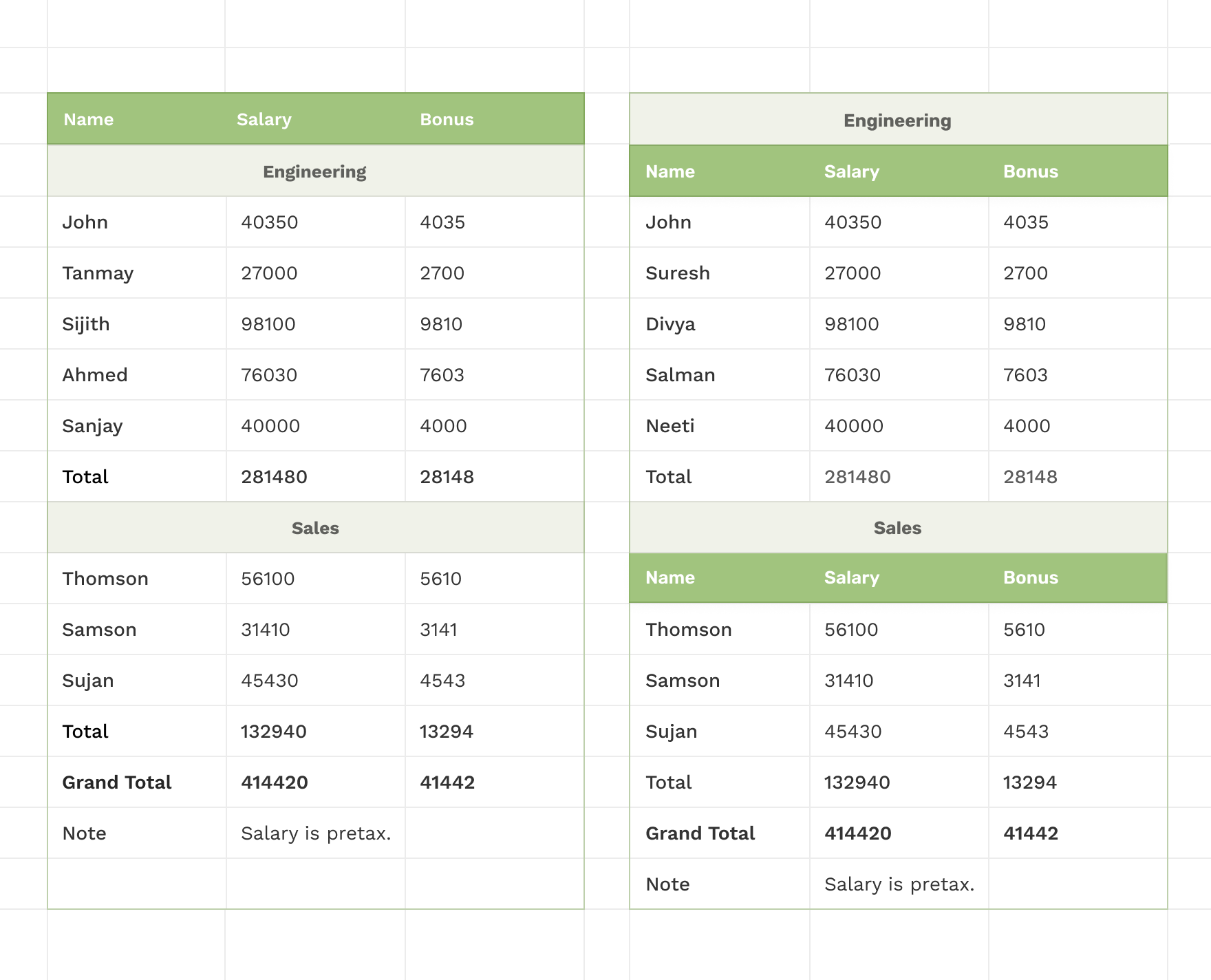Viewport: 1211px width, 980px height.
Task: Click the Salary header in left table
Action: 264,120
